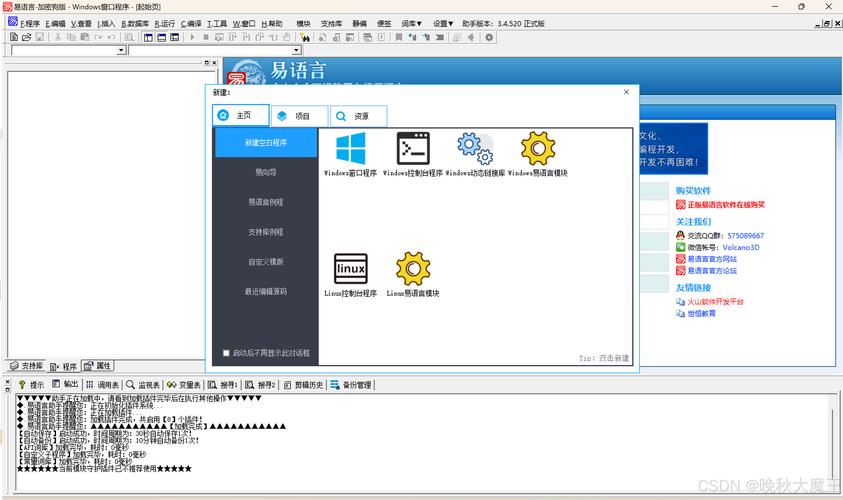
Task: Open the 提示 output tab
Action: pyautogui.click(x=31, y=385)
